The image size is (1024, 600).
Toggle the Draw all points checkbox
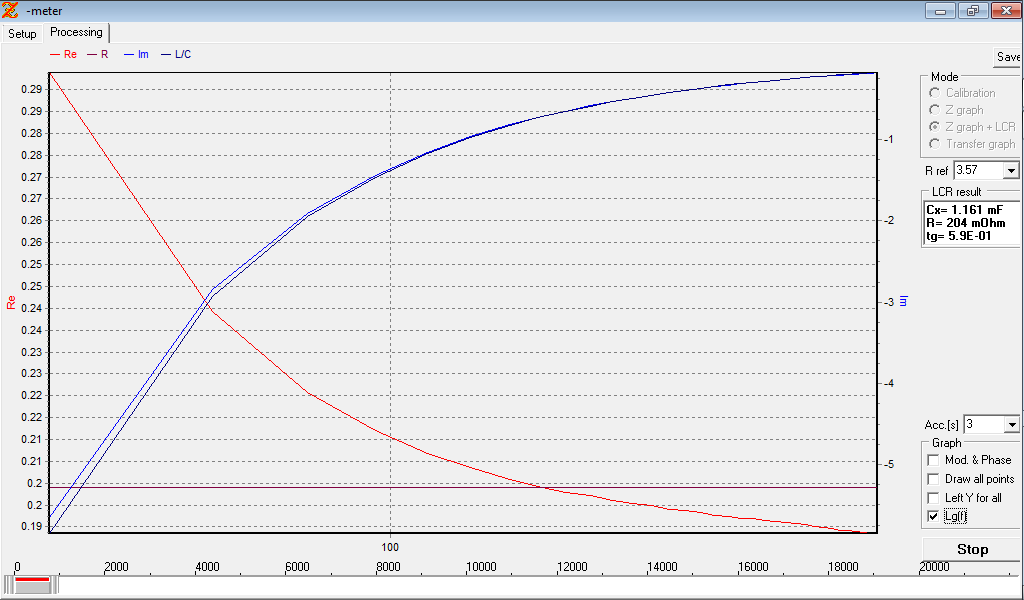pyautogui.click(x=933, y=479)
